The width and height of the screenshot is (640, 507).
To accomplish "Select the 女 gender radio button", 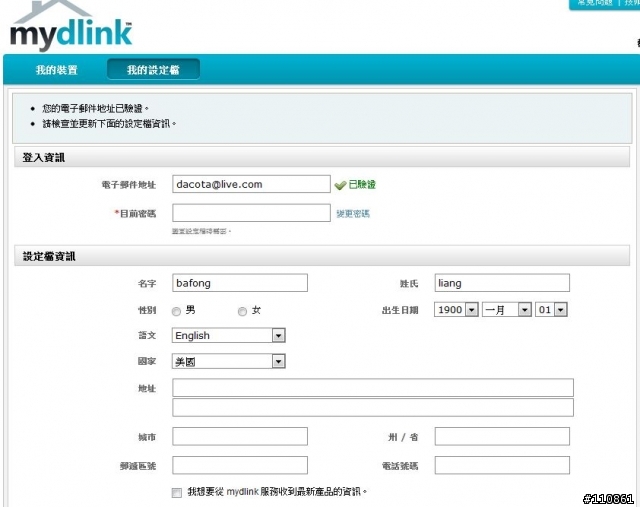I will tap(242, 311).
